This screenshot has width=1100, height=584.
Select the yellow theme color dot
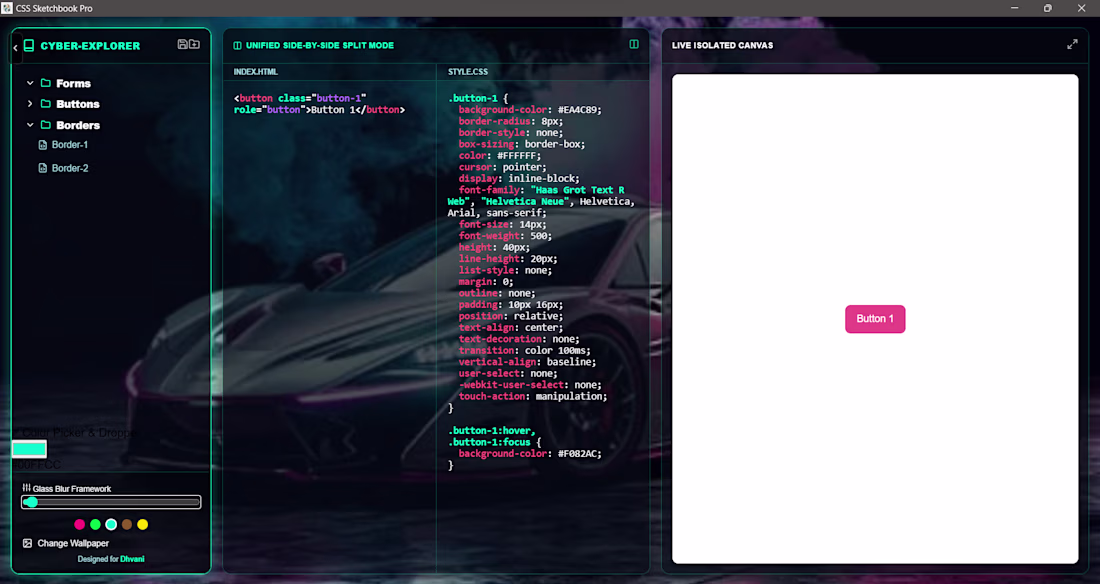point(142,524)
